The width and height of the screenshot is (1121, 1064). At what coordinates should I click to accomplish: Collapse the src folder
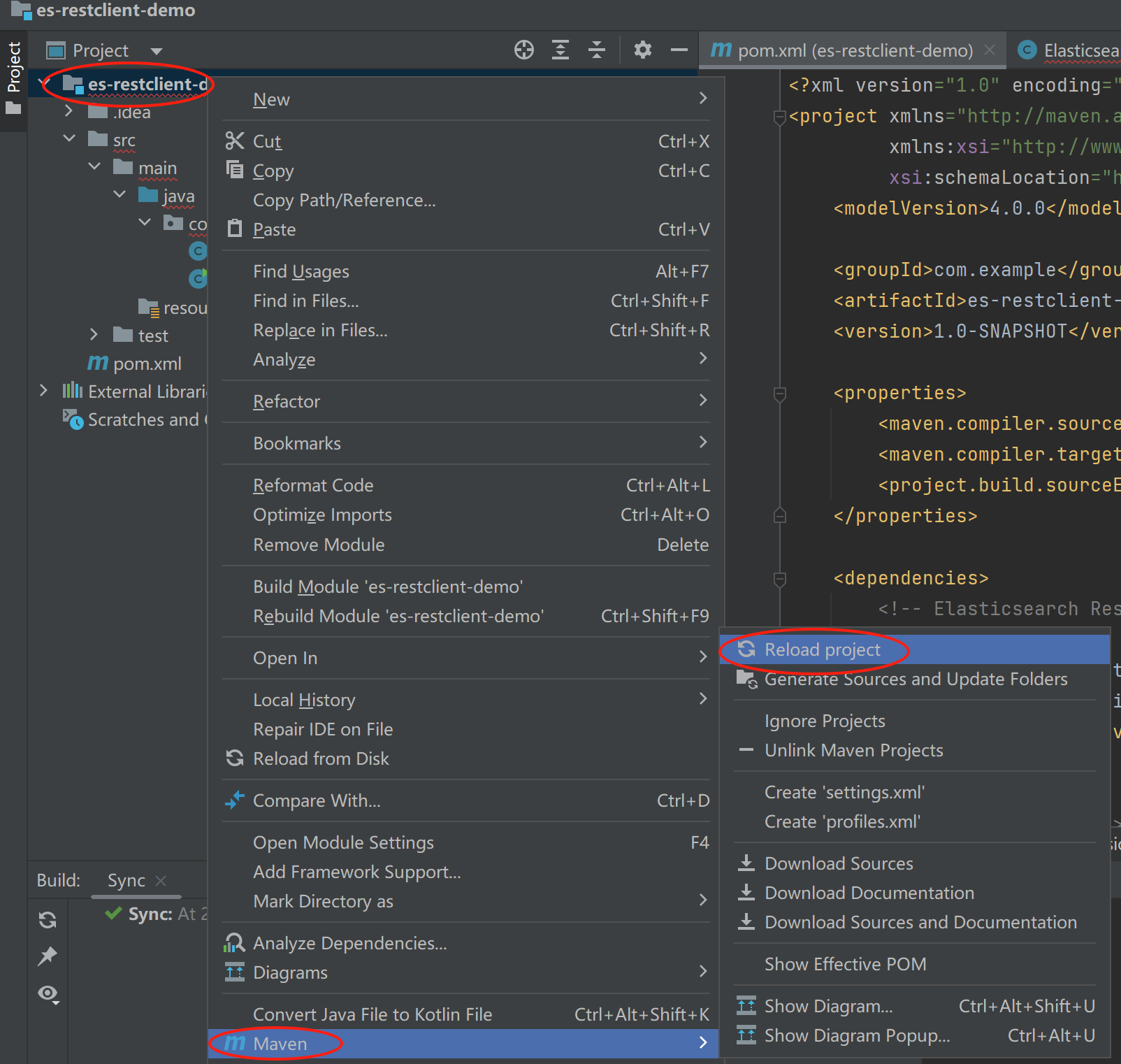point(69,138)
